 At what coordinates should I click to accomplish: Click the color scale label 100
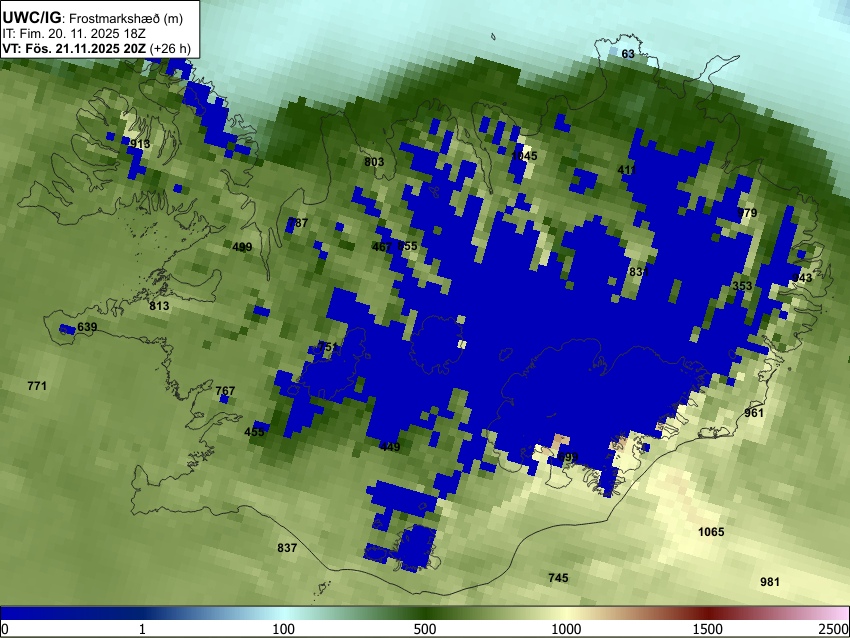284,629
